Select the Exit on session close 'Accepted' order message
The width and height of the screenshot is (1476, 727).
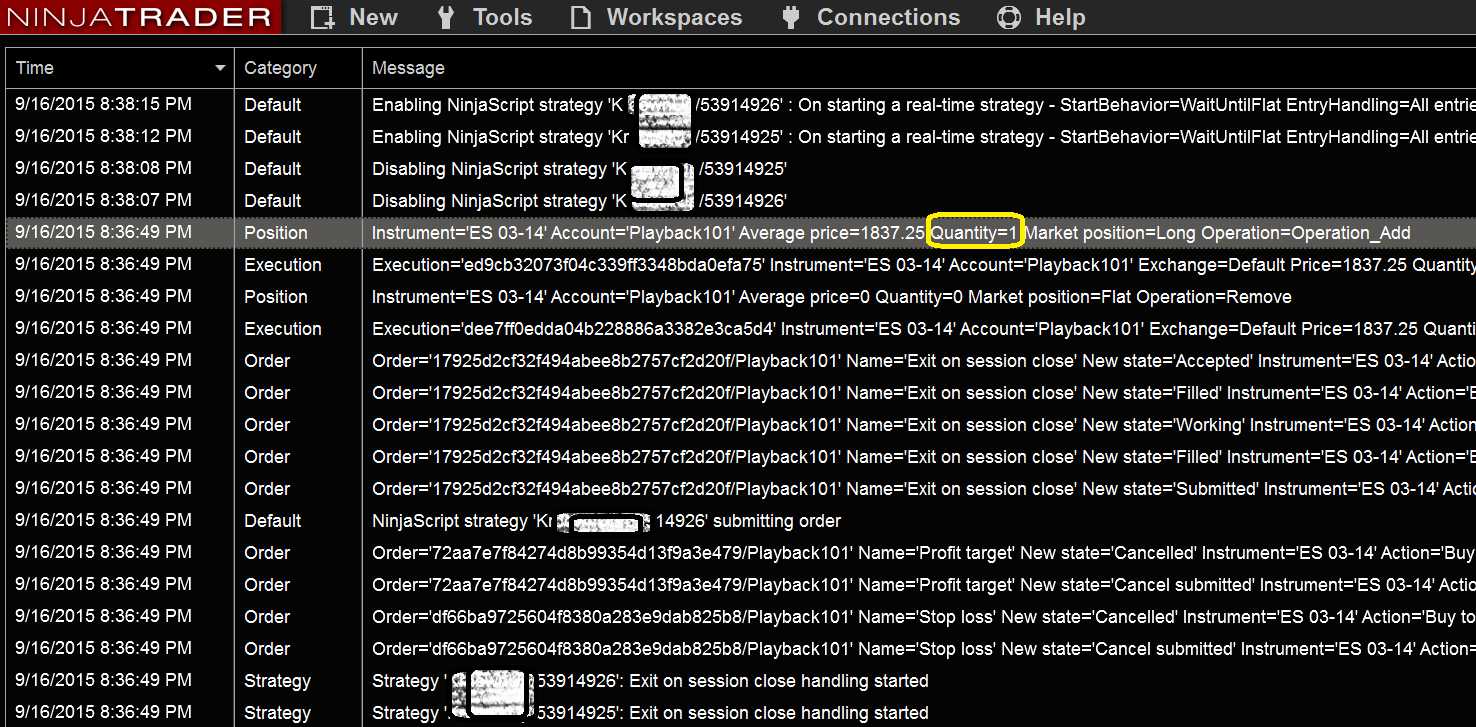point(923,361)
